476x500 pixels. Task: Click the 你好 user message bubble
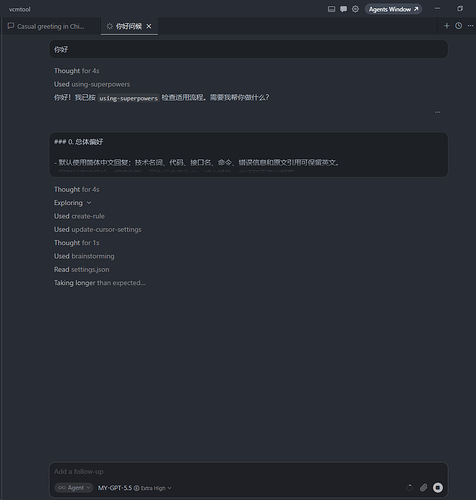[x=248, y=49]
